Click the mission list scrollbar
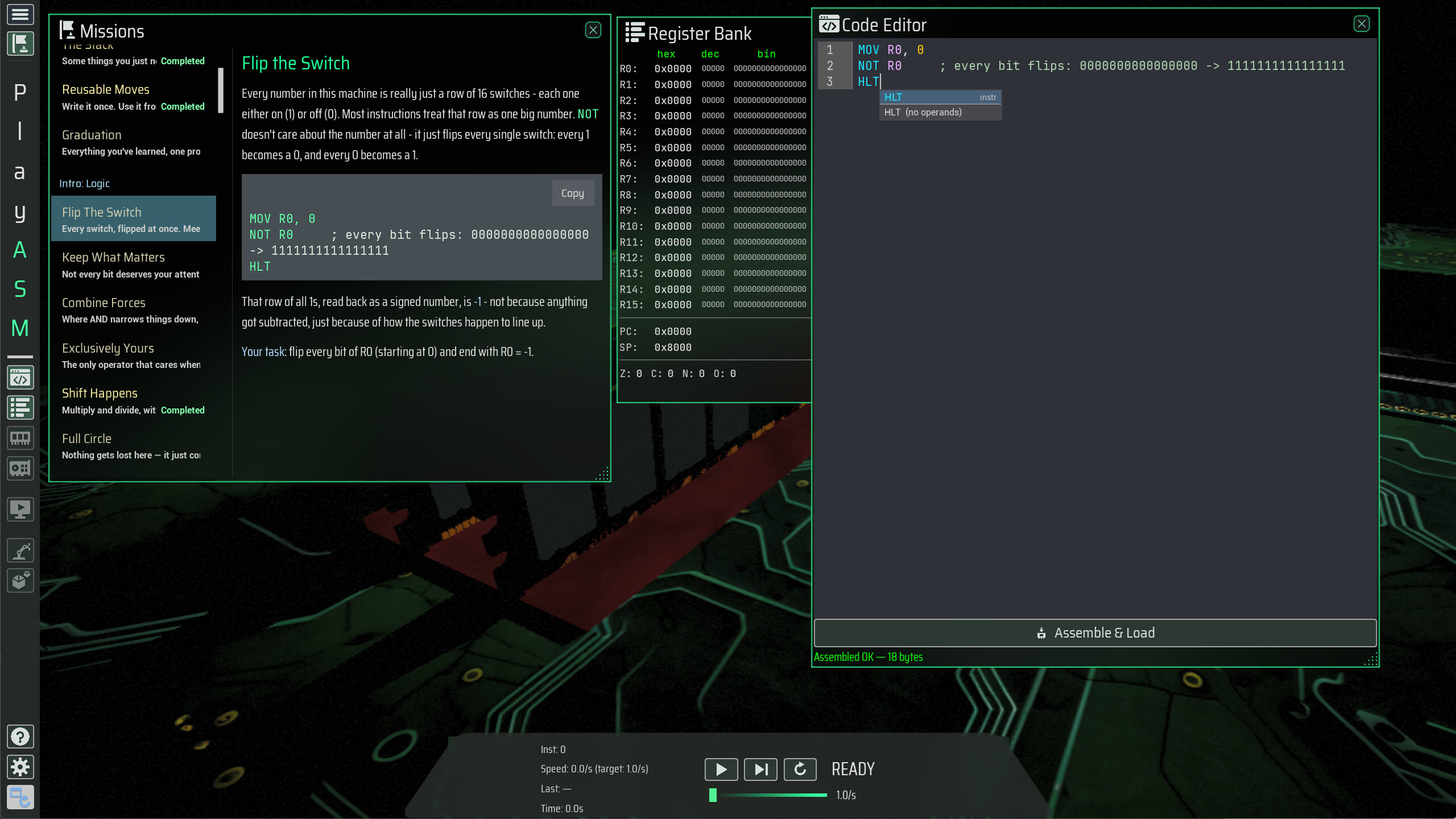 [221, 90]
